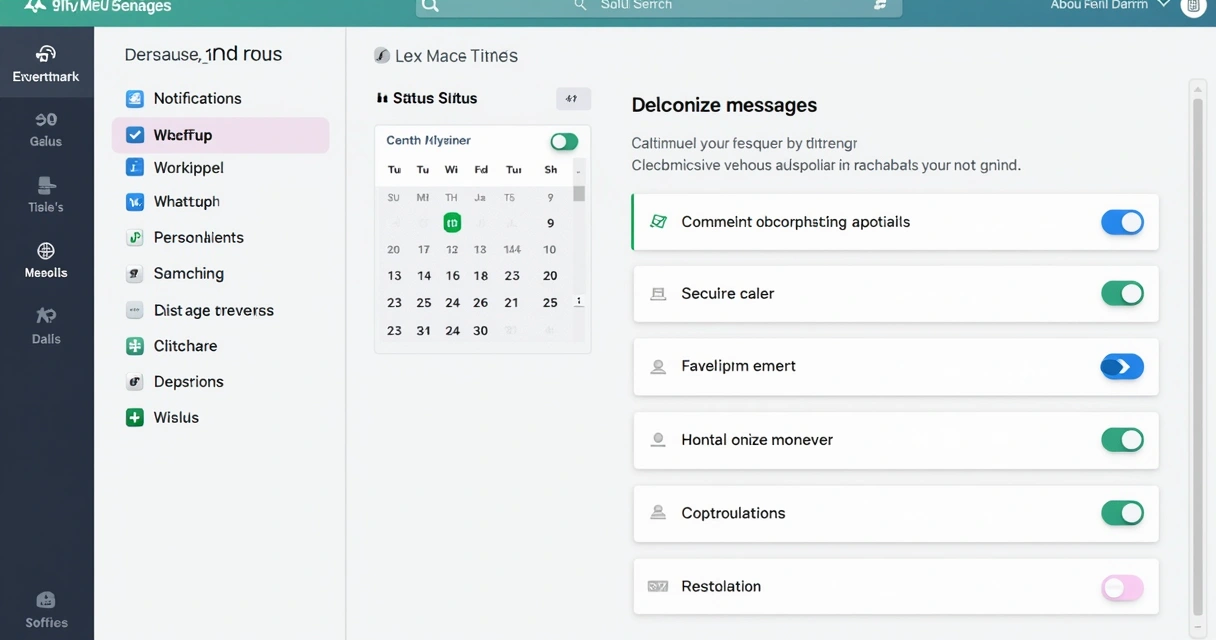Toggle the Wheffup checkbox
The height and width of the screenshot is (640, 1216).
[135, 135]
